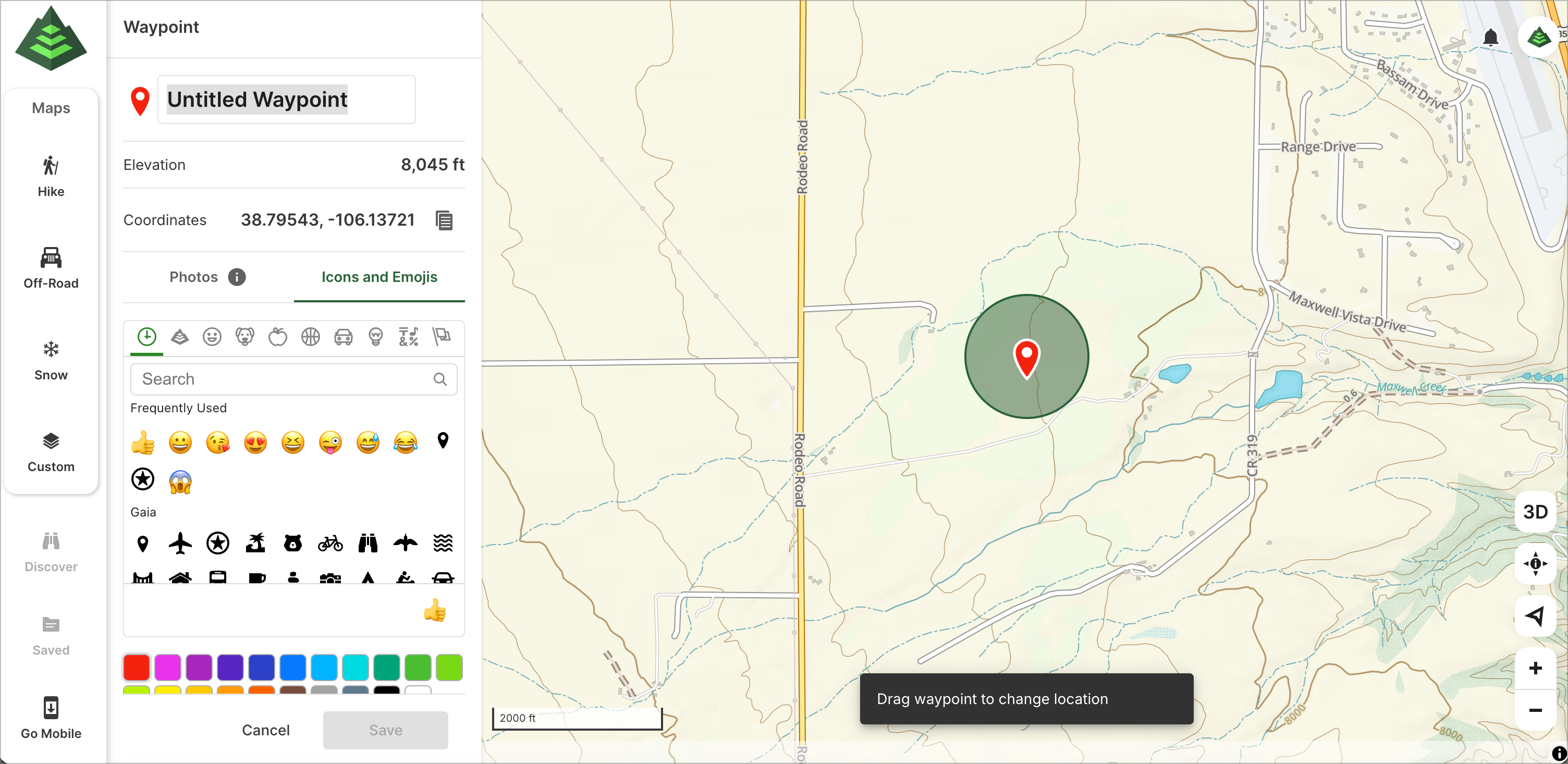This screenshot has height=764, width=1568.
Task: Pick the binoculars Gaia icon
Action: tap(367, 543)
